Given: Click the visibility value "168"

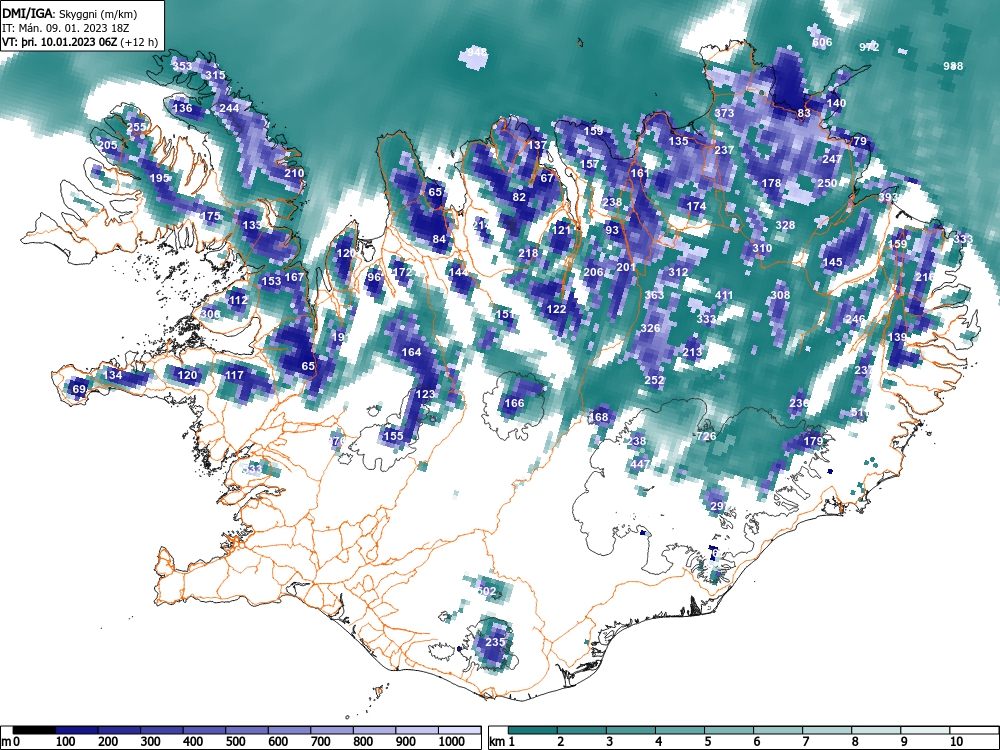Looking at the screenshot, I should 598,417.
